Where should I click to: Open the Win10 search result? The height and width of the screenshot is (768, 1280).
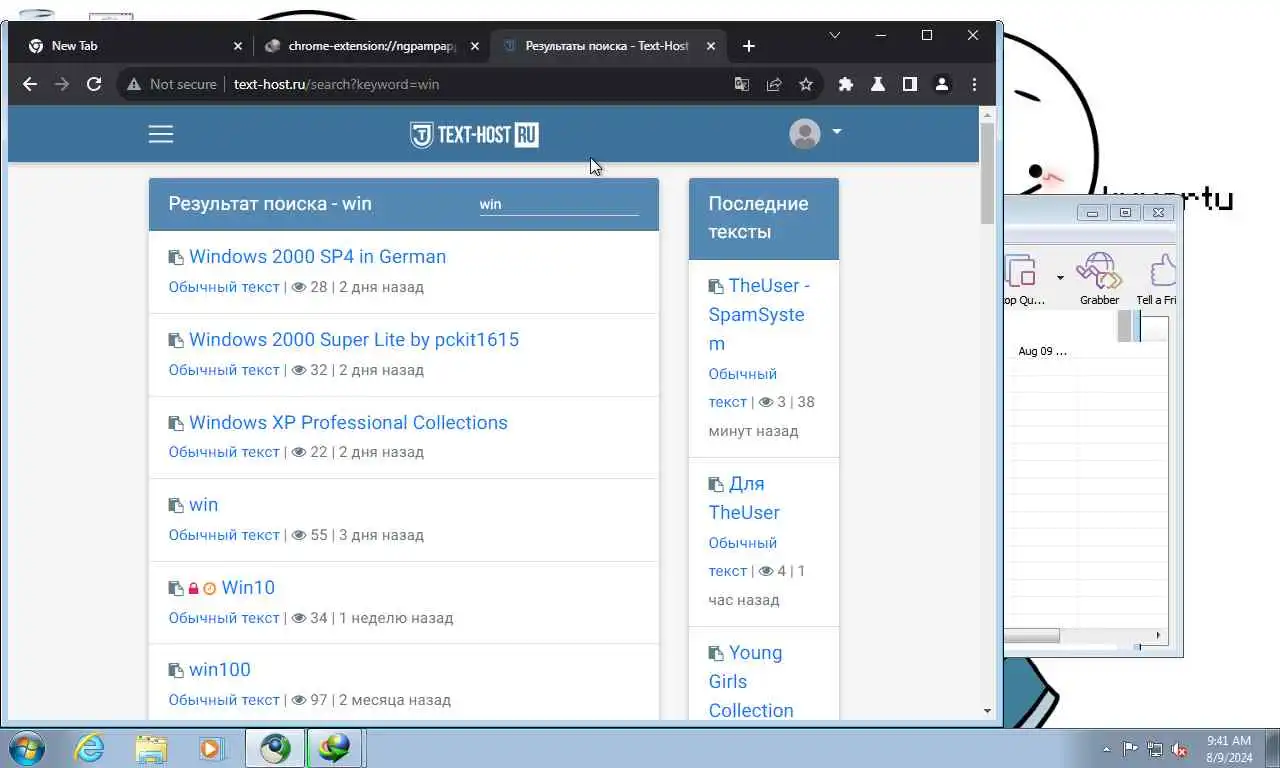248,588
